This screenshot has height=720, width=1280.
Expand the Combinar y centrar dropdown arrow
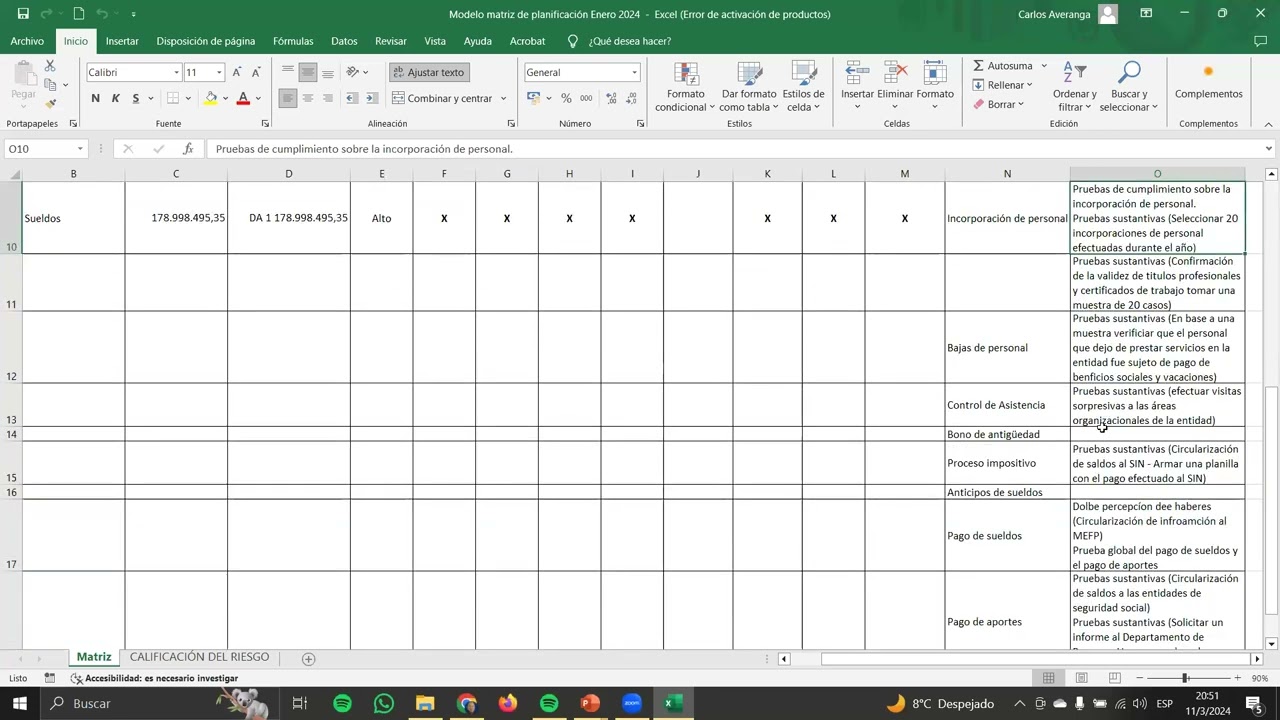tap(503, 98)
